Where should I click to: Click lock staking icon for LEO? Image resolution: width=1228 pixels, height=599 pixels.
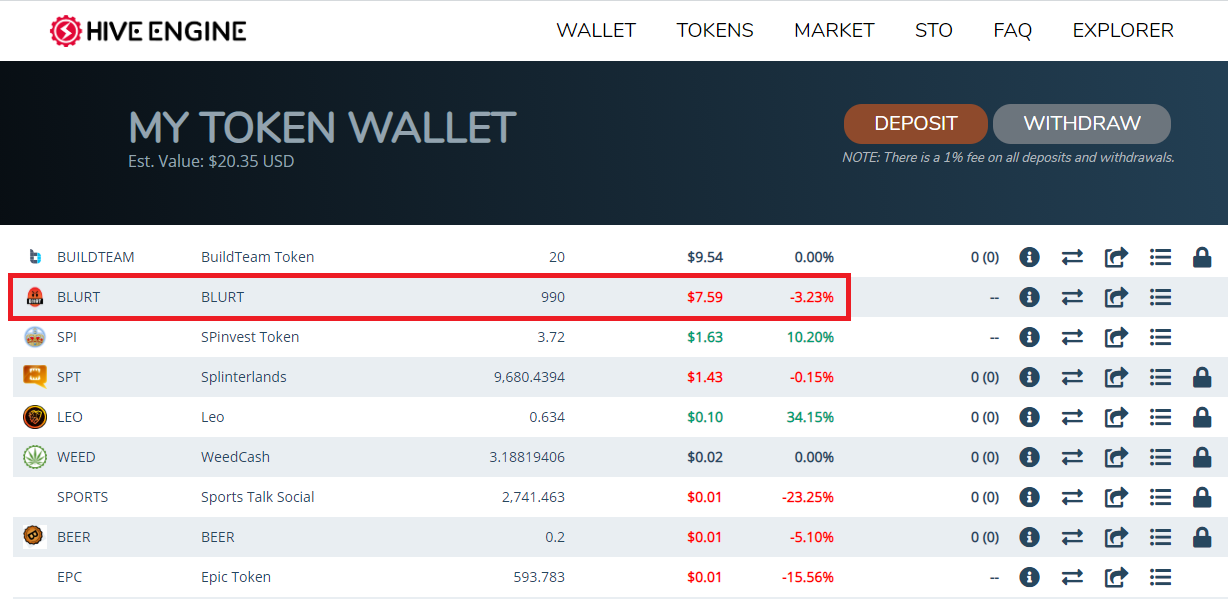click(x=1203, y=417)
